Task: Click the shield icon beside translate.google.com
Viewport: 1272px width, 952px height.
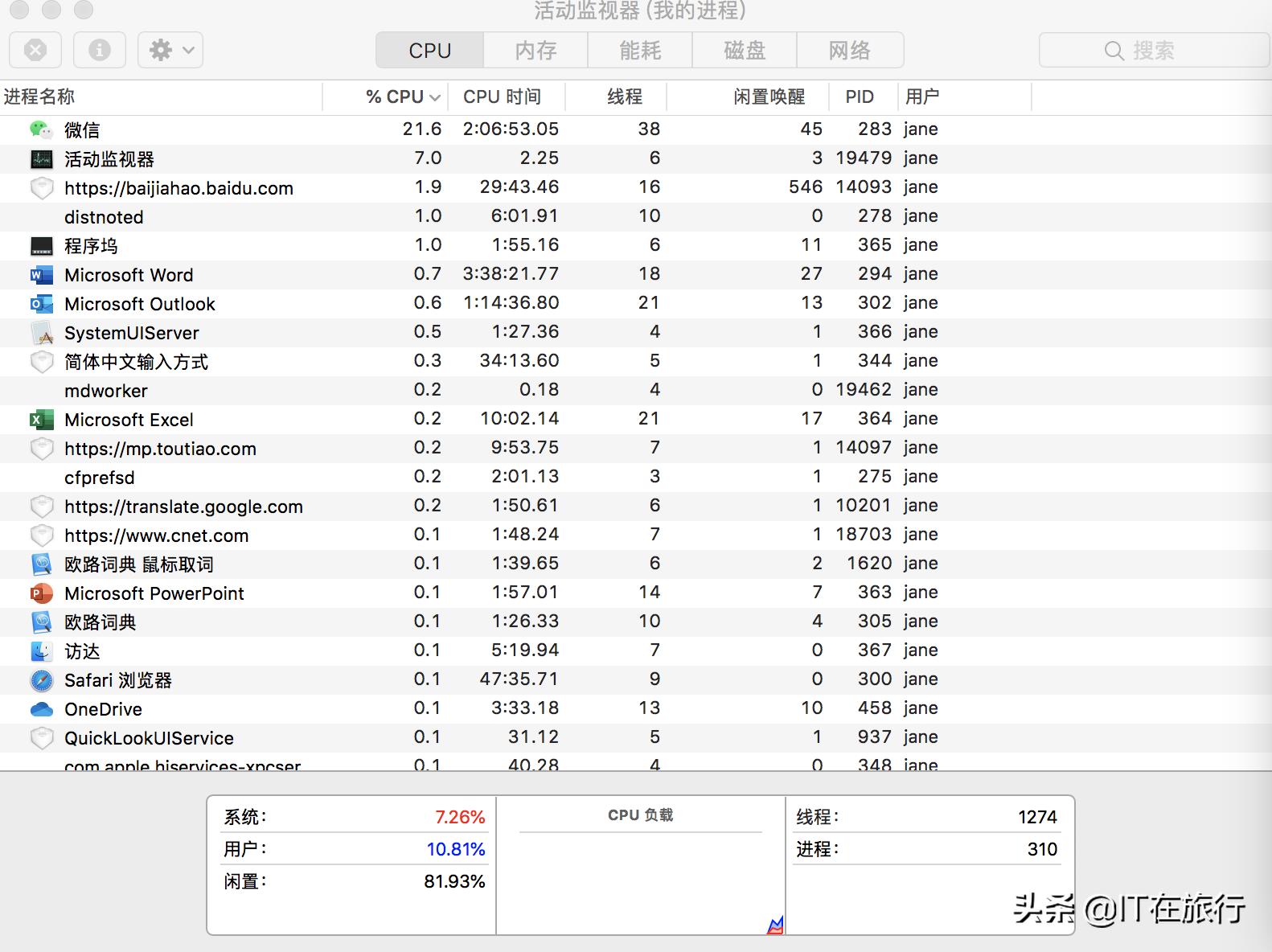Action: [41, 507]
